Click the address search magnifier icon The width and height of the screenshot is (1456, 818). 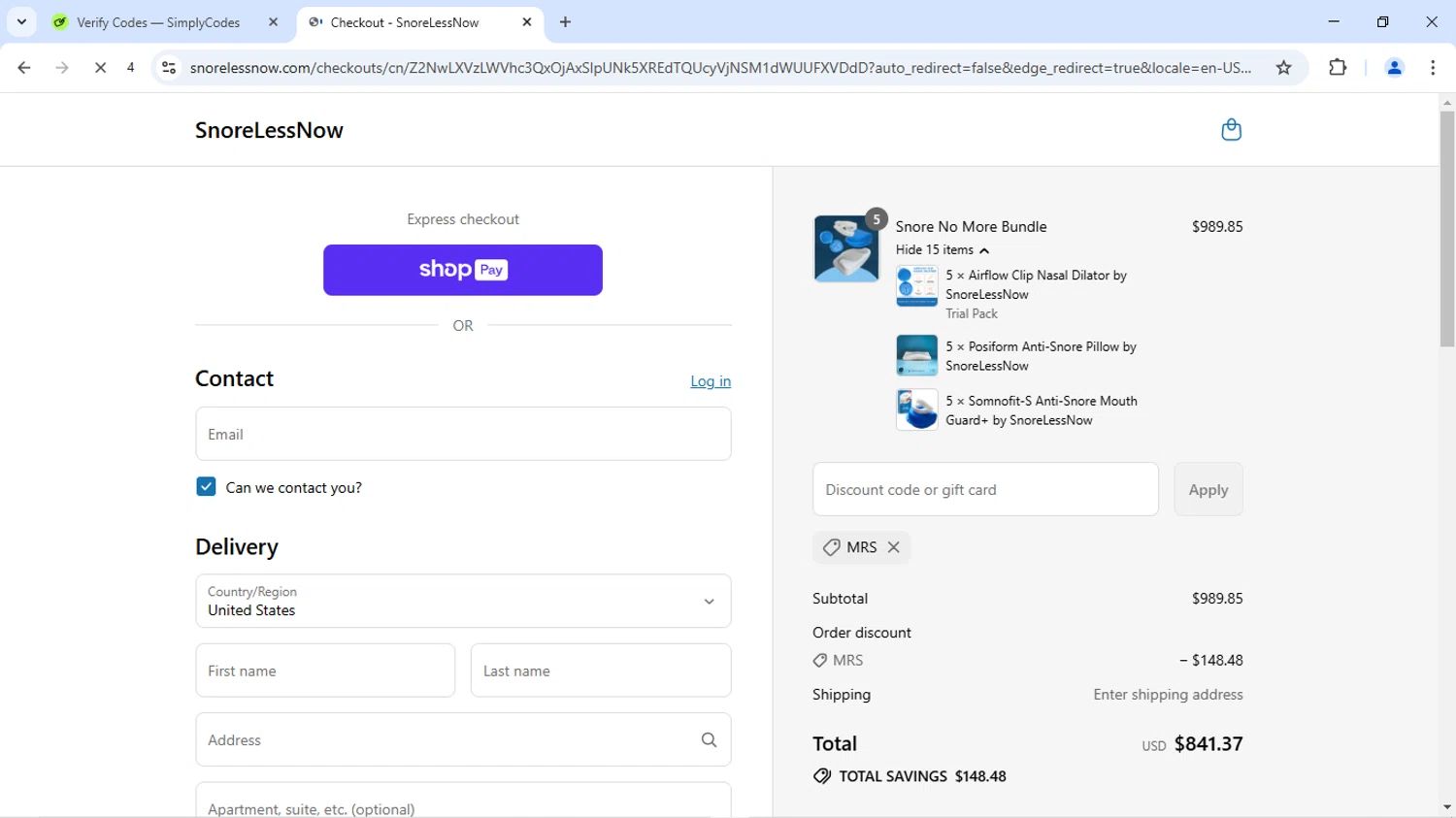tap(709, 740)
